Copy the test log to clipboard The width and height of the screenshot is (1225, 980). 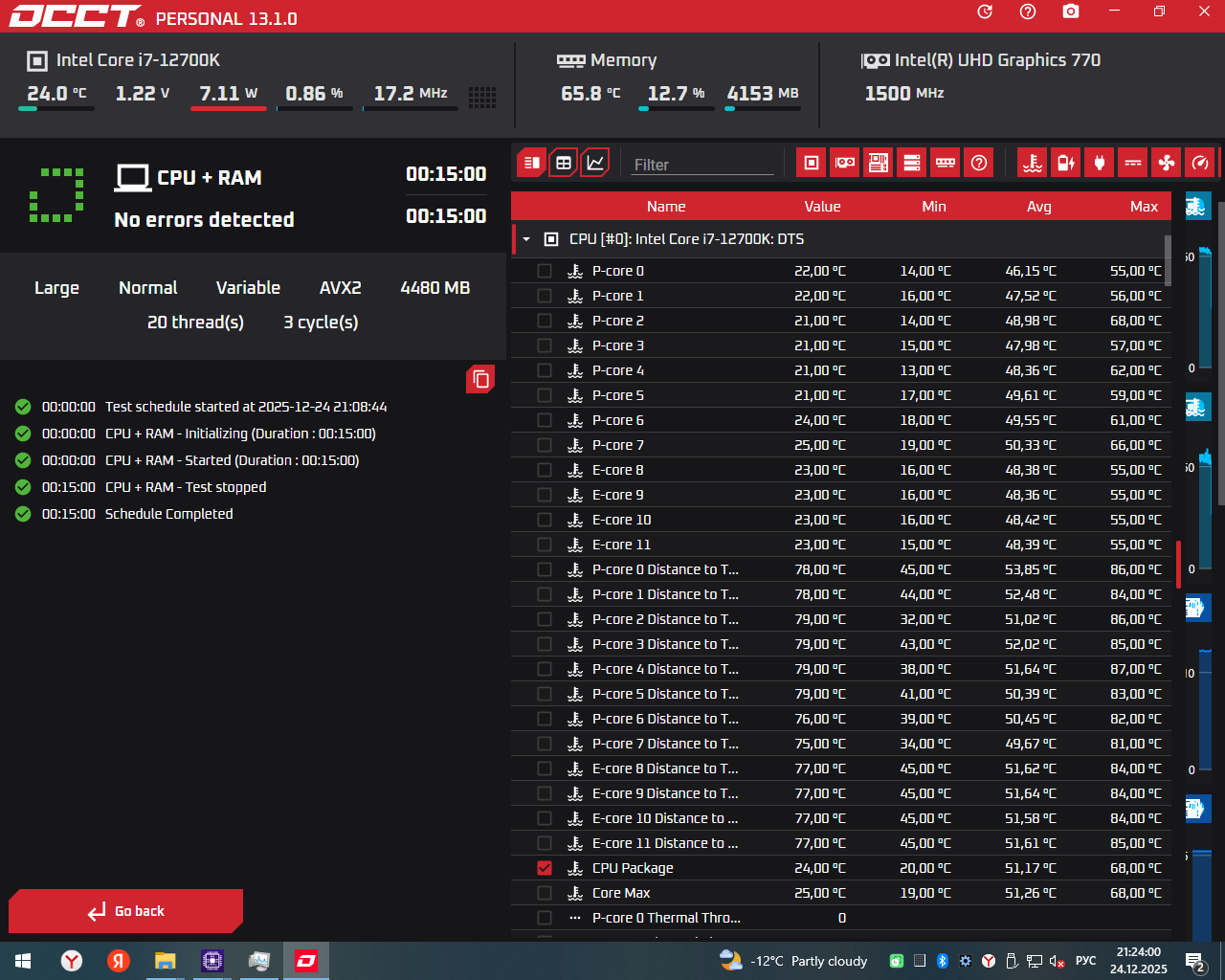480,379
